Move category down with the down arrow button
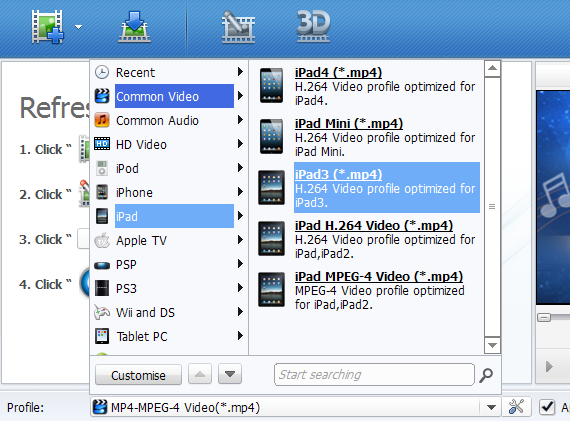This screenshot has width=570, height=421. [230, 374]
